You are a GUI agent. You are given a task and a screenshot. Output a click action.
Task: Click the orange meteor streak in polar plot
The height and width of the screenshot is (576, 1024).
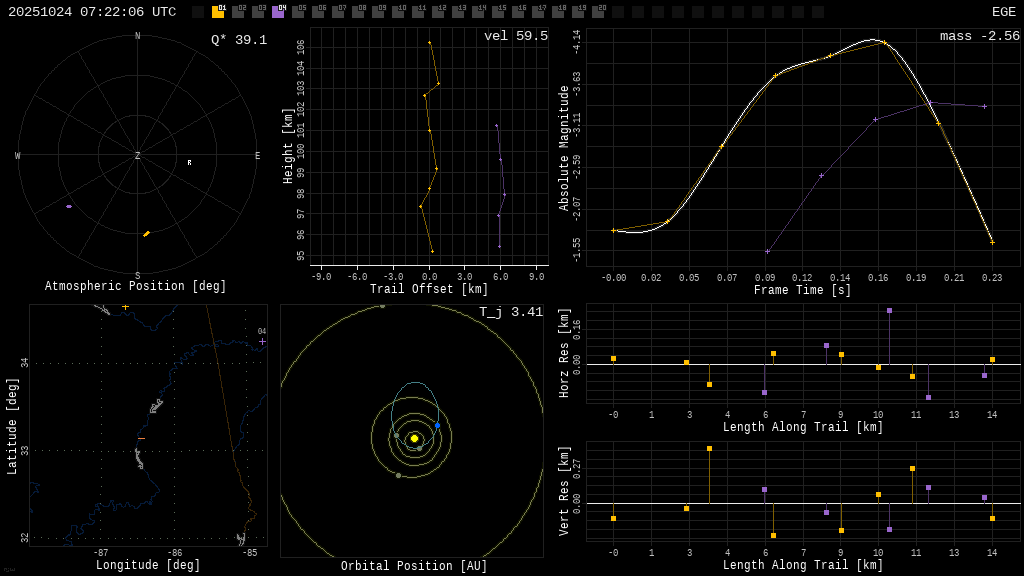[146, 234]
